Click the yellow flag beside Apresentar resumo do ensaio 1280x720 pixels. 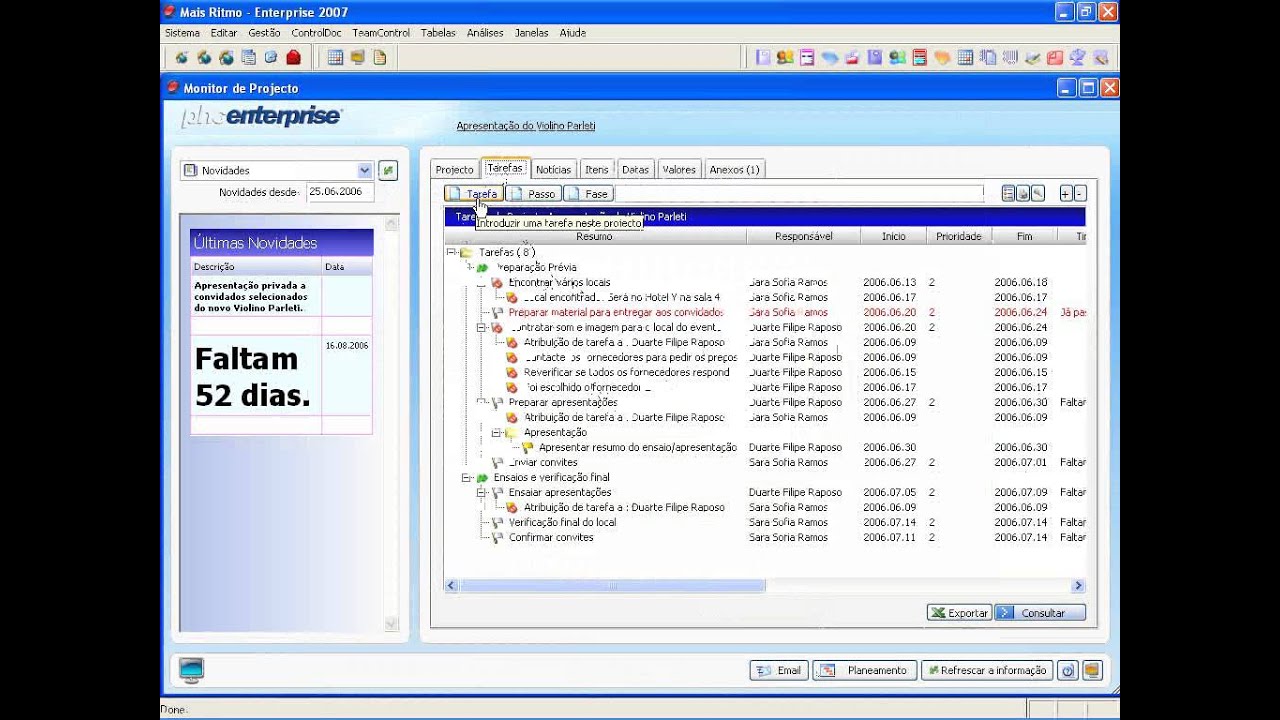(528, 447)
